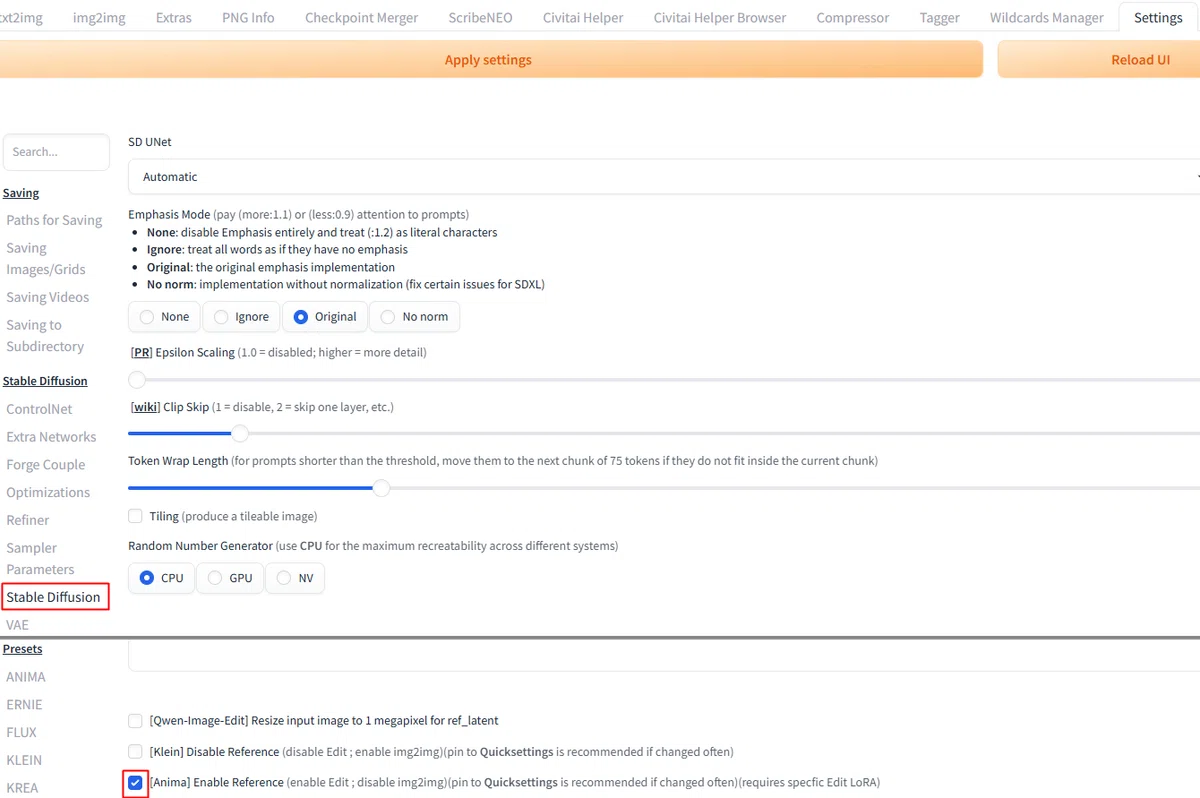Choose the Ignore emphasis mode
1200x798 pixels.
click(x=241, y=317)
